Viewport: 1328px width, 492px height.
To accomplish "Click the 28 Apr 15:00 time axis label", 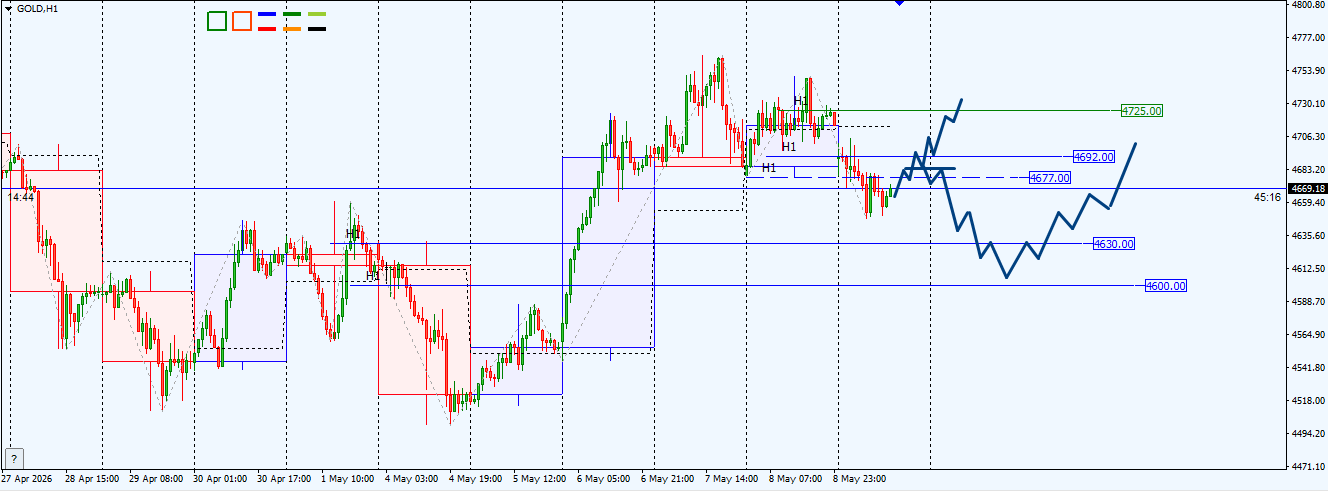I will tap(93, 479).
